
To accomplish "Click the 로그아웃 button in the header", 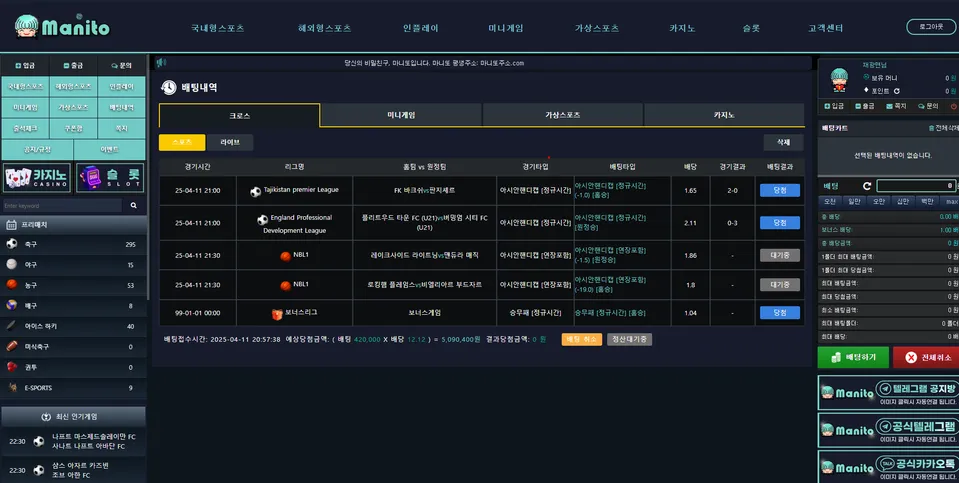I will [x=931, y=27].
